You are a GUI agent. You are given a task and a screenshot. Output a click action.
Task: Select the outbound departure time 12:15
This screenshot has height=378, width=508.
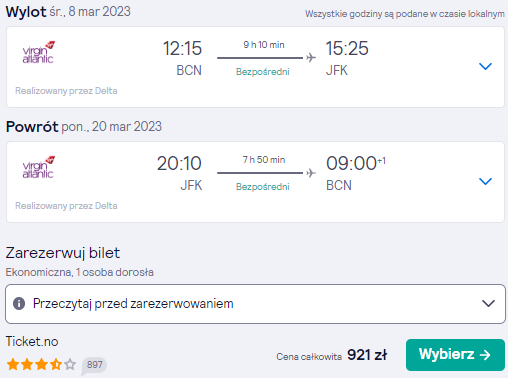tap(182, 48)
